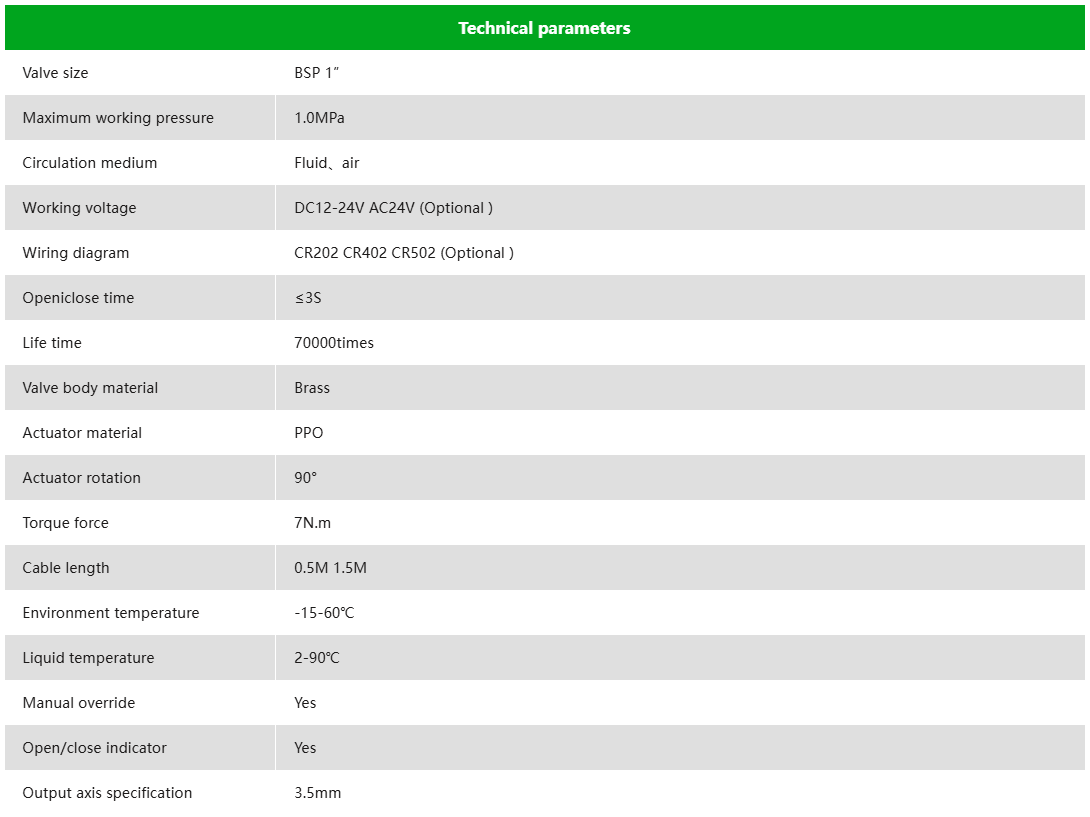This screenshot has width=1090, height=817.
Task: Click the Cable length row label
Action: click(66, 568)
